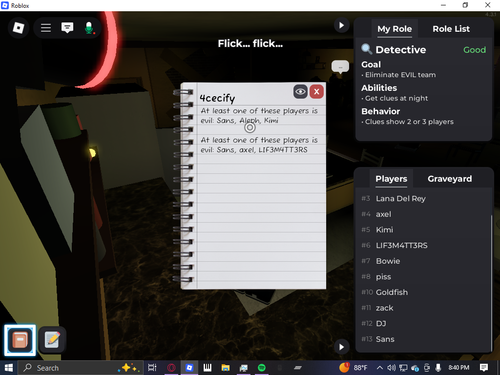The image size is (500, 375).
Task: Open the volume speaker control
Action: point(391,368)
